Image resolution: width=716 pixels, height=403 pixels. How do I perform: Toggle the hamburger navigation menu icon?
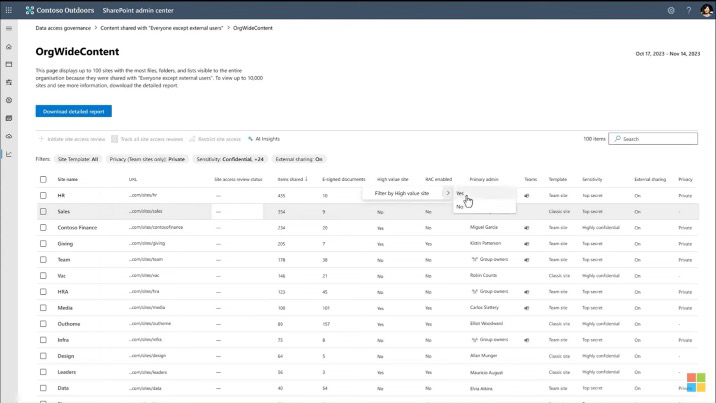coord(9,28)
